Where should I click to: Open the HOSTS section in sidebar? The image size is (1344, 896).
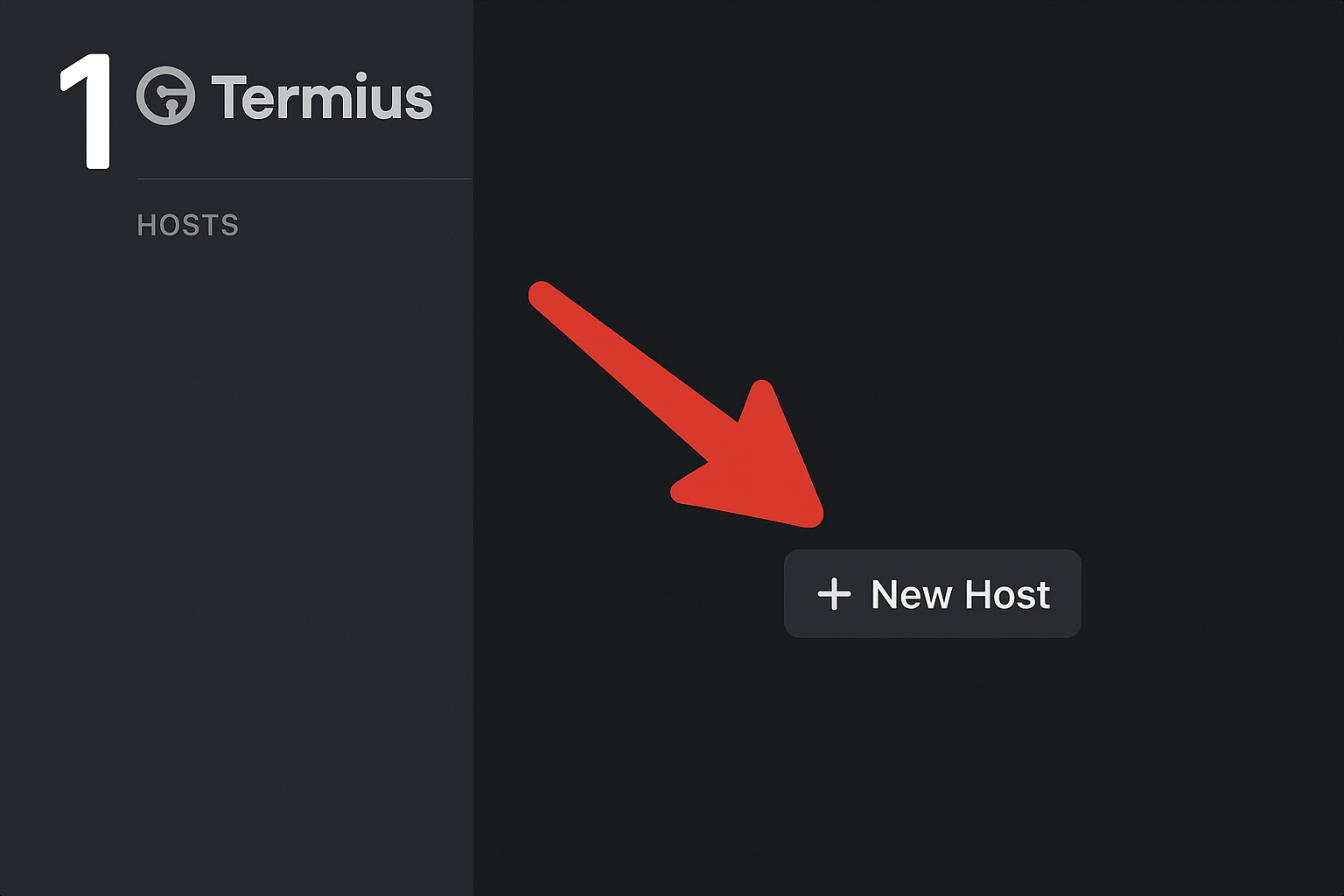187,226
